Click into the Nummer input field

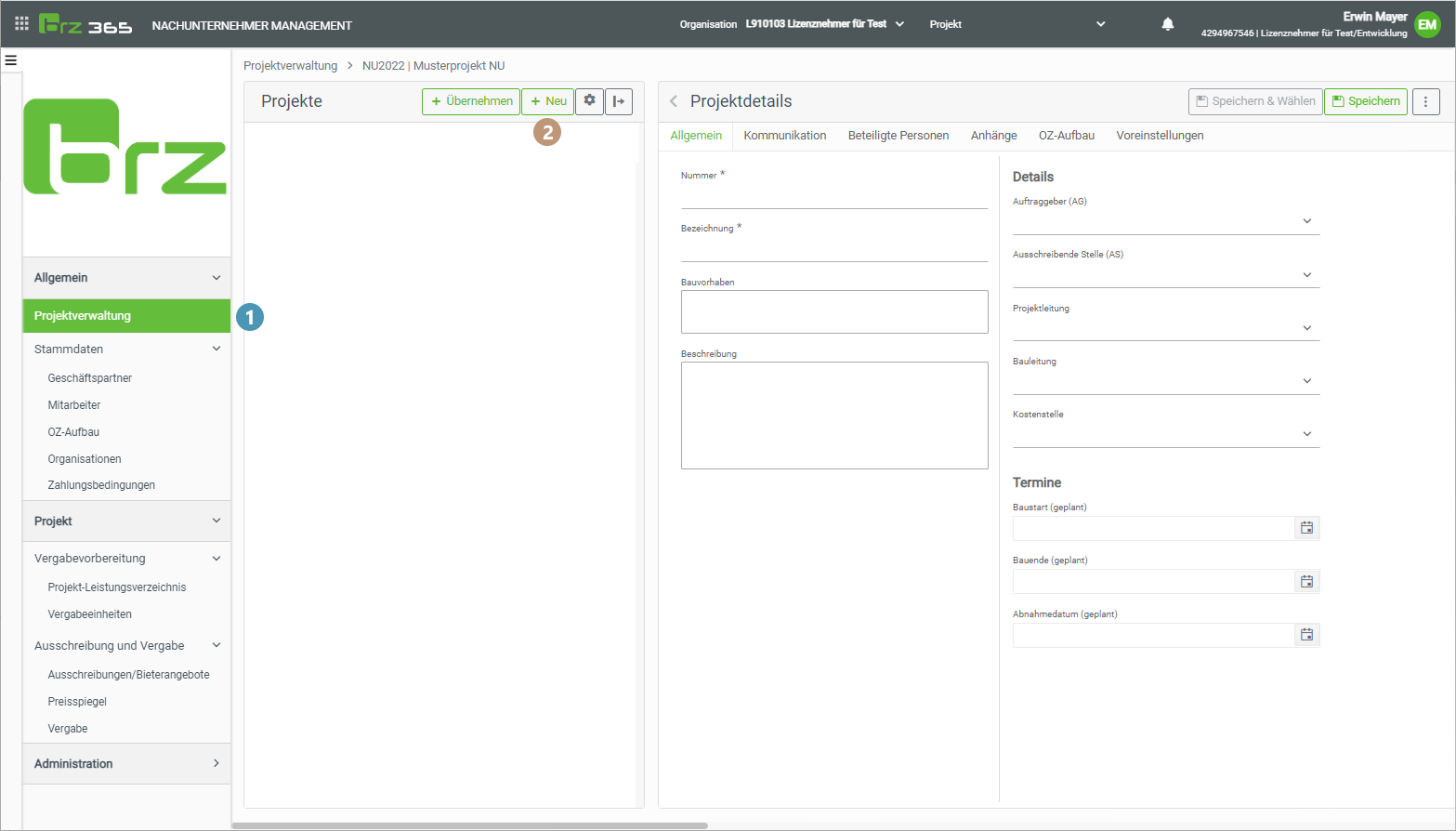point(833,196)
